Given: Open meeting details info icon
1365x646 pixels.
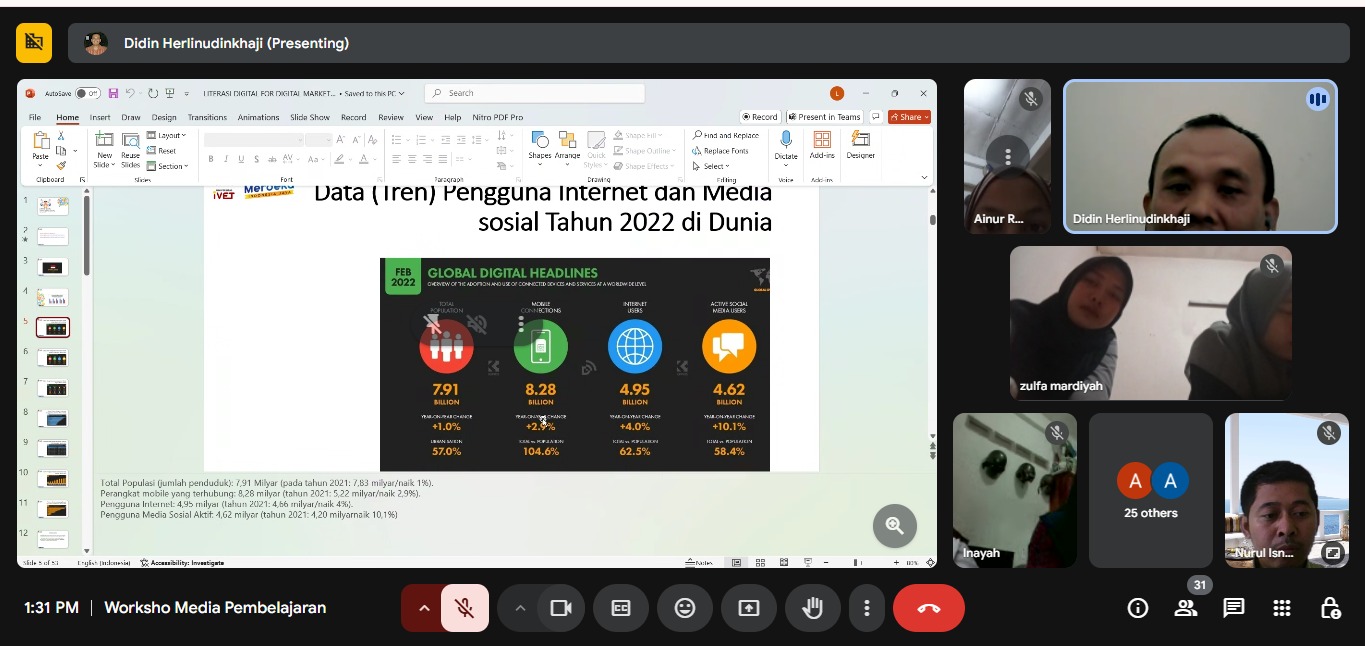Looking at the screenshot, I should pos(1137,608).
